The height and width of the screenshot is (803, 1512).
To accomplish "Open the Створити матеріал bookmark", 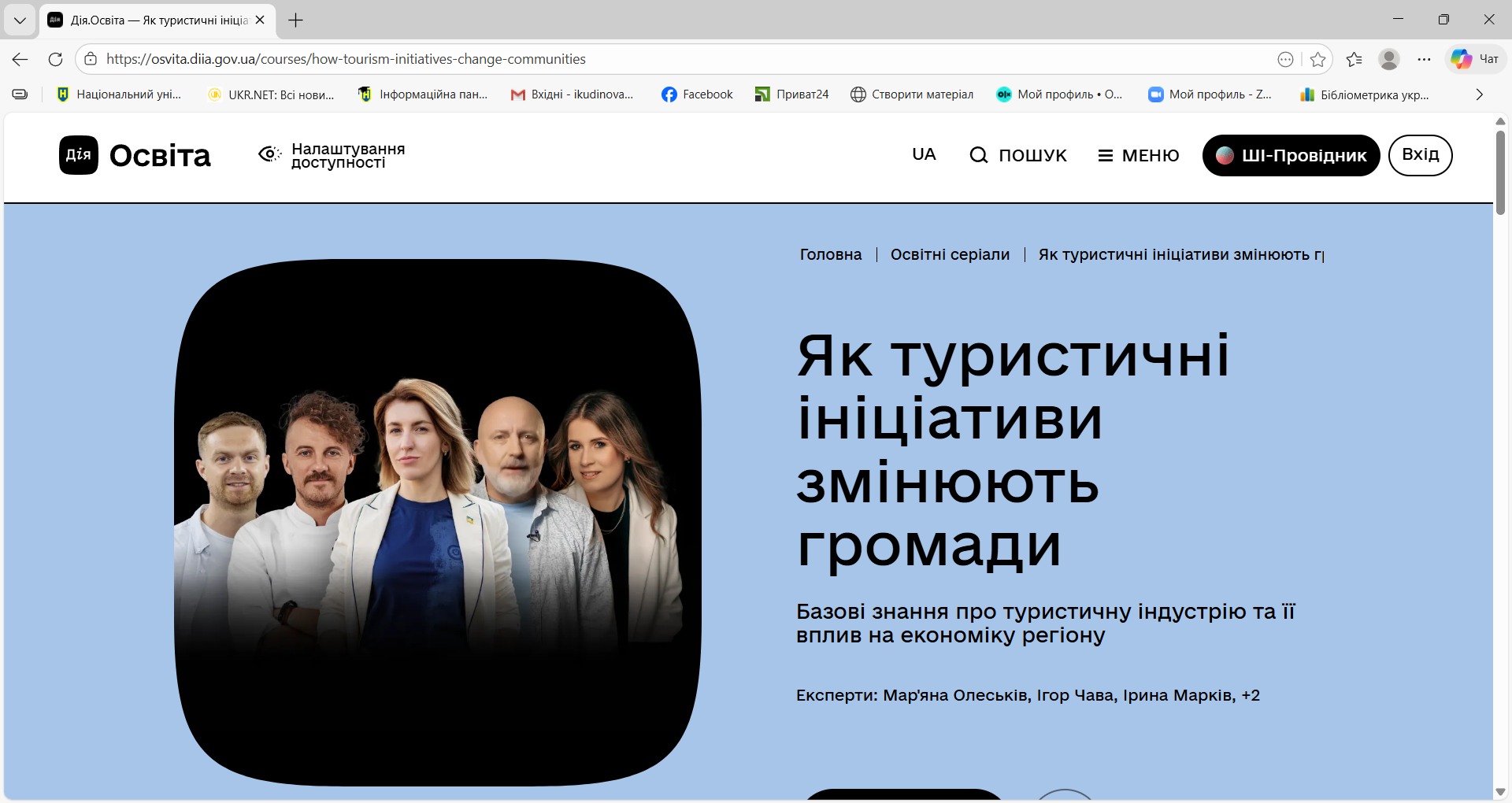I will (912, 94).
